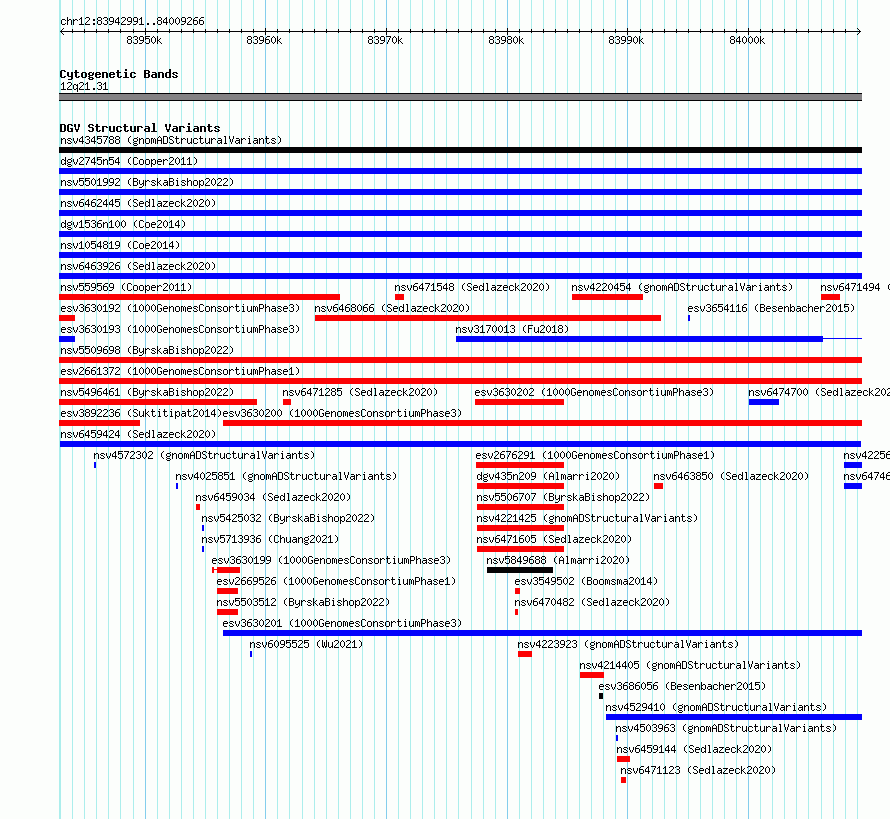The image size is (890, 819).
Task: Click esv3630199 (1000GenomesConsortiumPhase3) label
Action: (331, 560)
